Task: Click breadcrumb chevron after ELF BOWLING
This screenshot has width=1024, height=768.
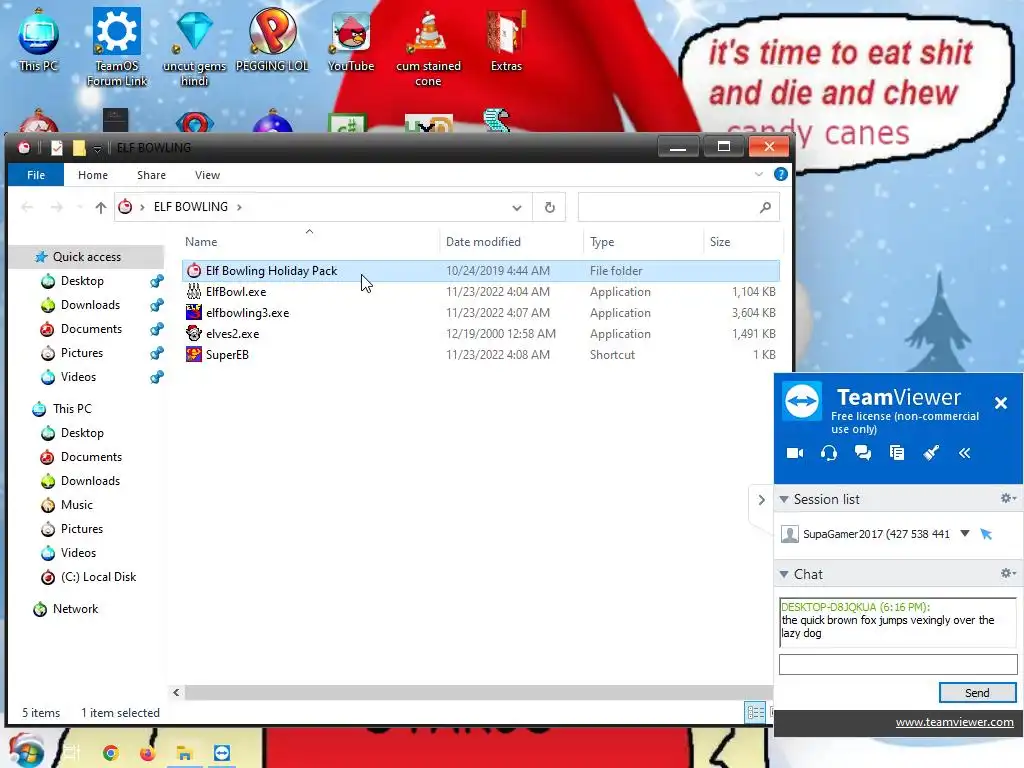Action: click(239, 207)
